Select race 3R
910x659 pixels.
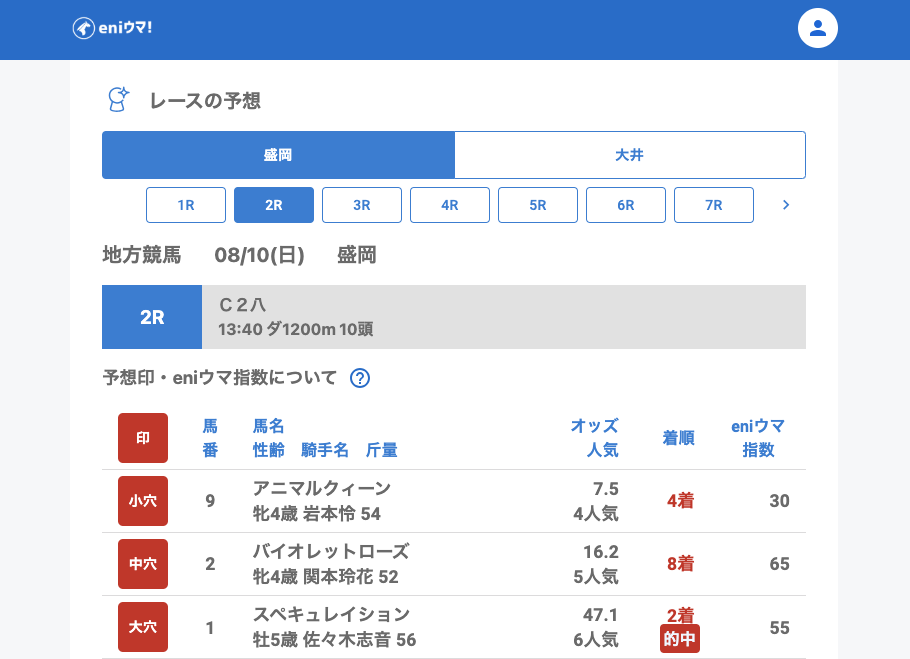362,205
